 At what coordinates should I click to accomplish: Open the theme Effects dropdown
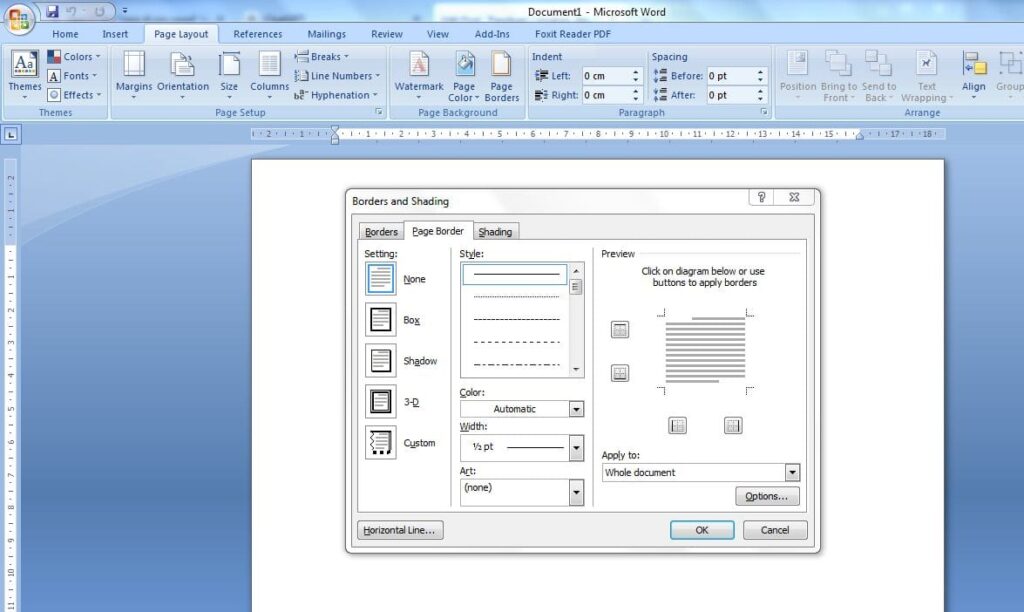74,95
